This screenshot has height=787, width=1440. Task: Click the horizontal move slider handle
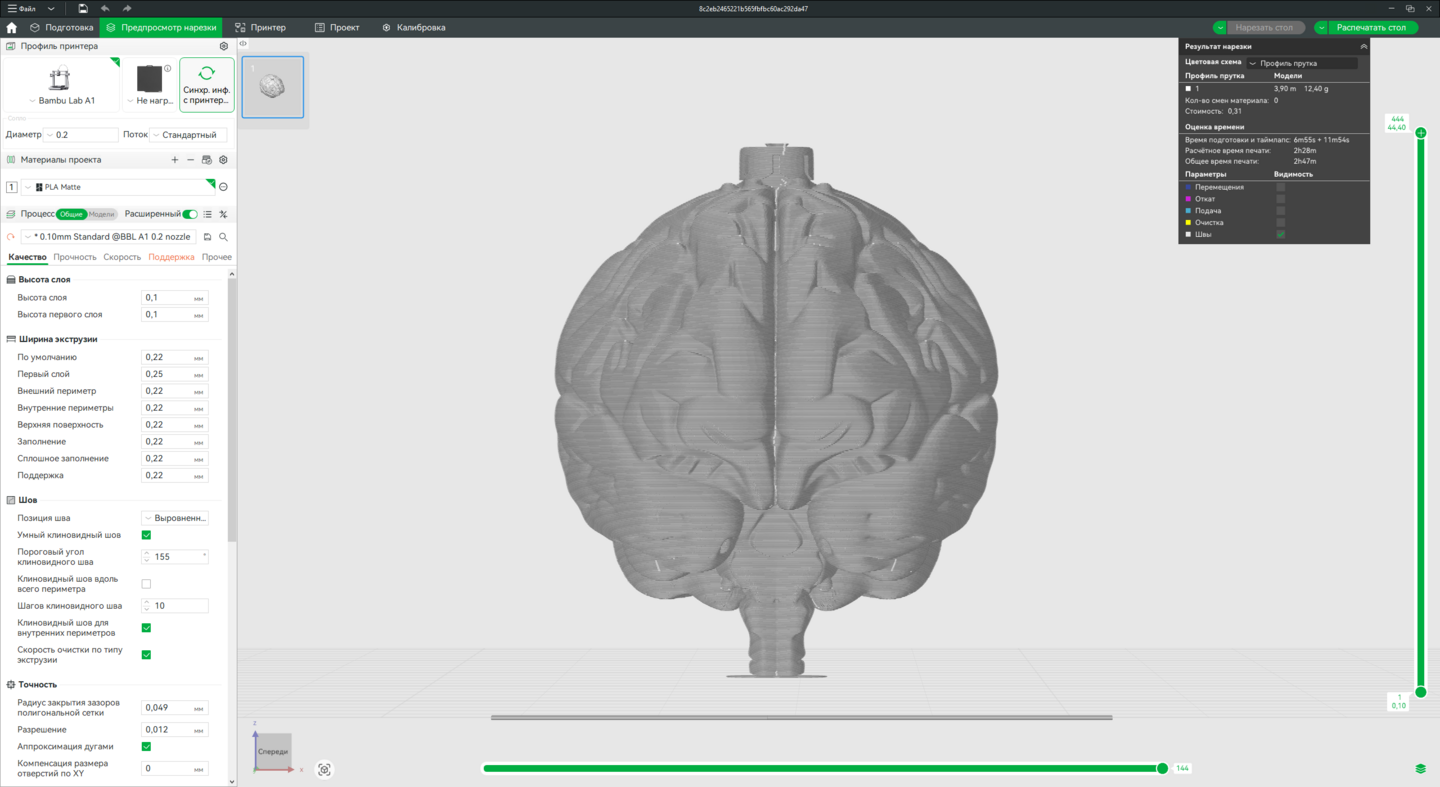tap(1162, 769)
